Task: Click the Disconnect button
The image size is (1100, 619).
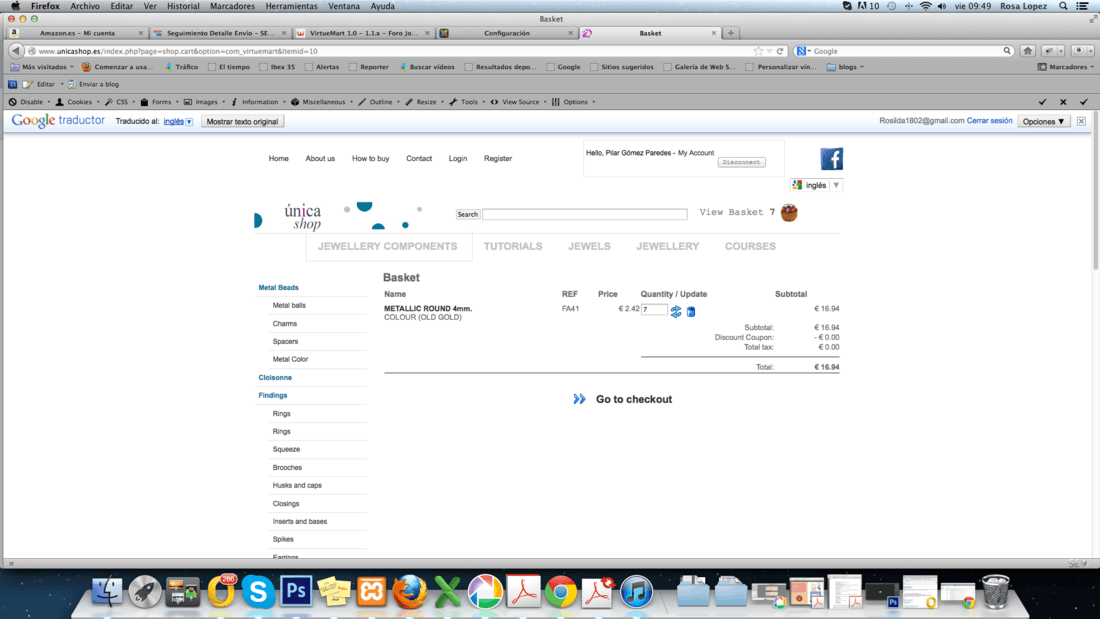Action: point(742,162)
